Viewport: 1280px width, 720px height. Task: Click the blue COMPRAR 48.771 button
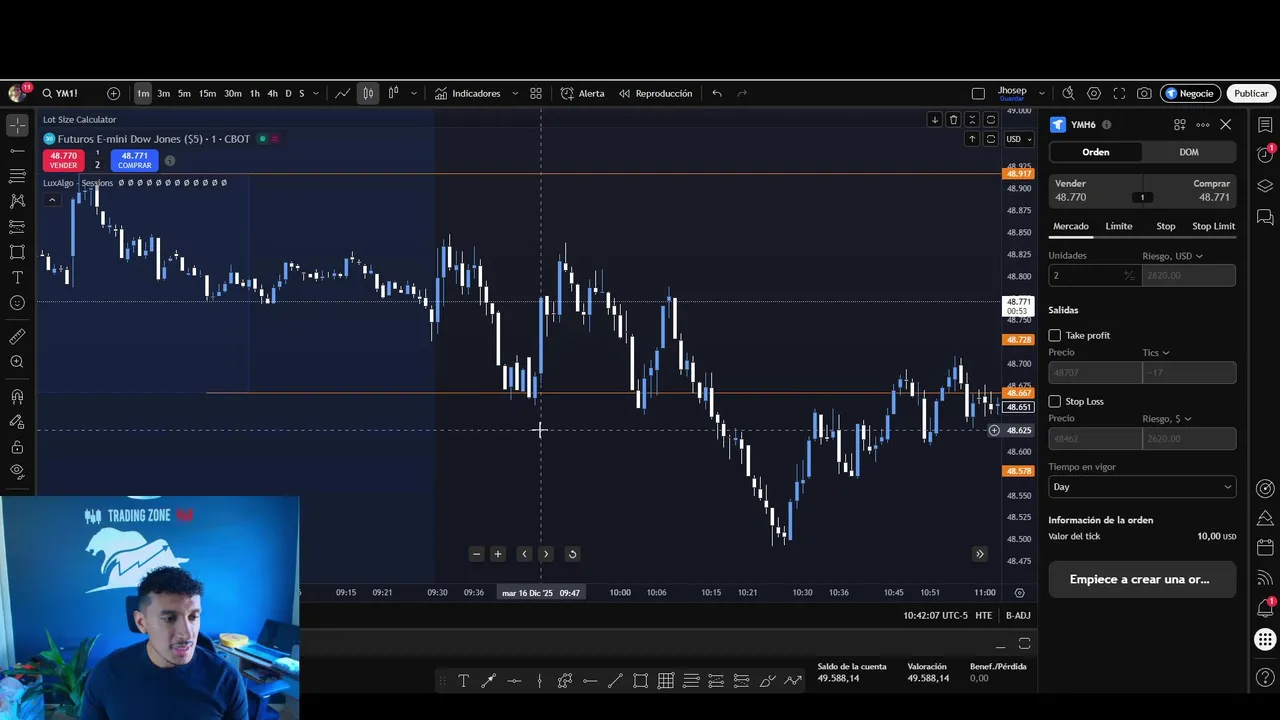(x=134, y=160)
